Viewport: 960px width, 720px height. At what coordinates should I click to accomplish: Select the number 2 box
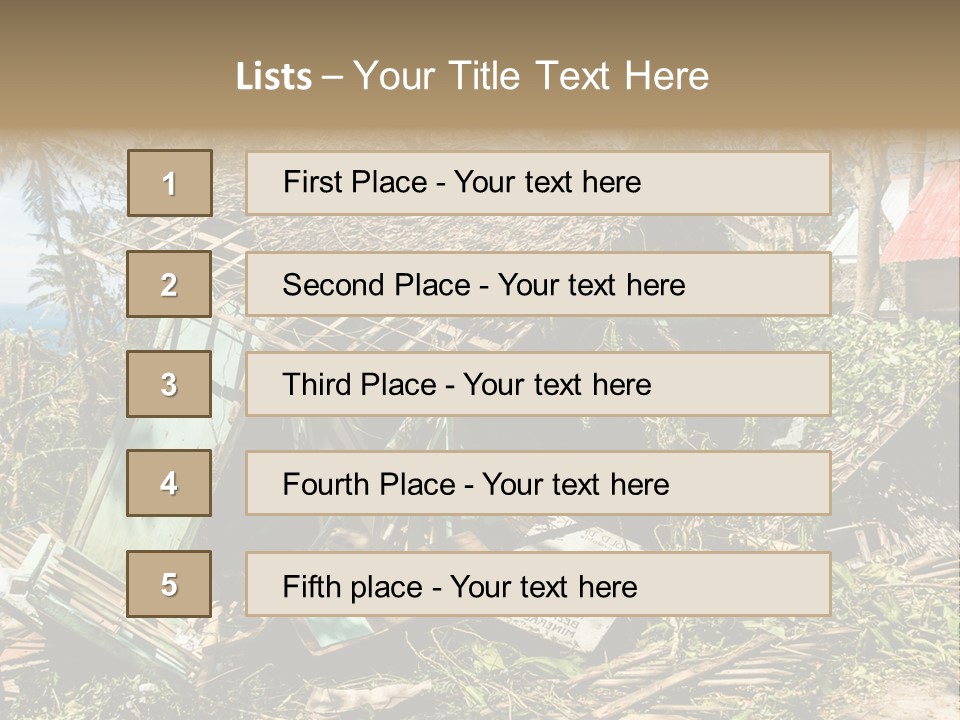pos(169,284)
